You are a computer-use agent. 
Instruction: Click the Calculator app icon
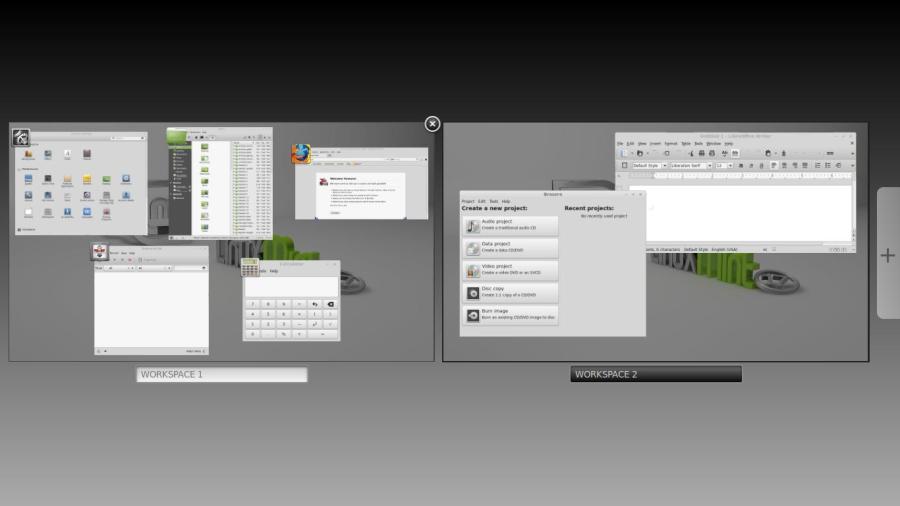(250, 267)
